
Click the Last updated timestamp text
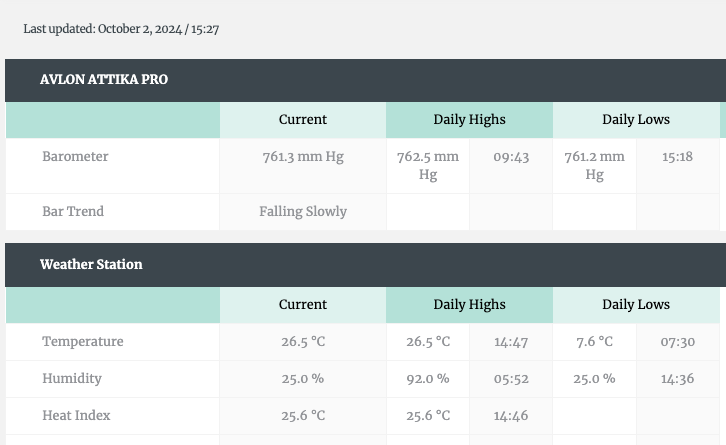pyautogui.click(x=121, y=29)
